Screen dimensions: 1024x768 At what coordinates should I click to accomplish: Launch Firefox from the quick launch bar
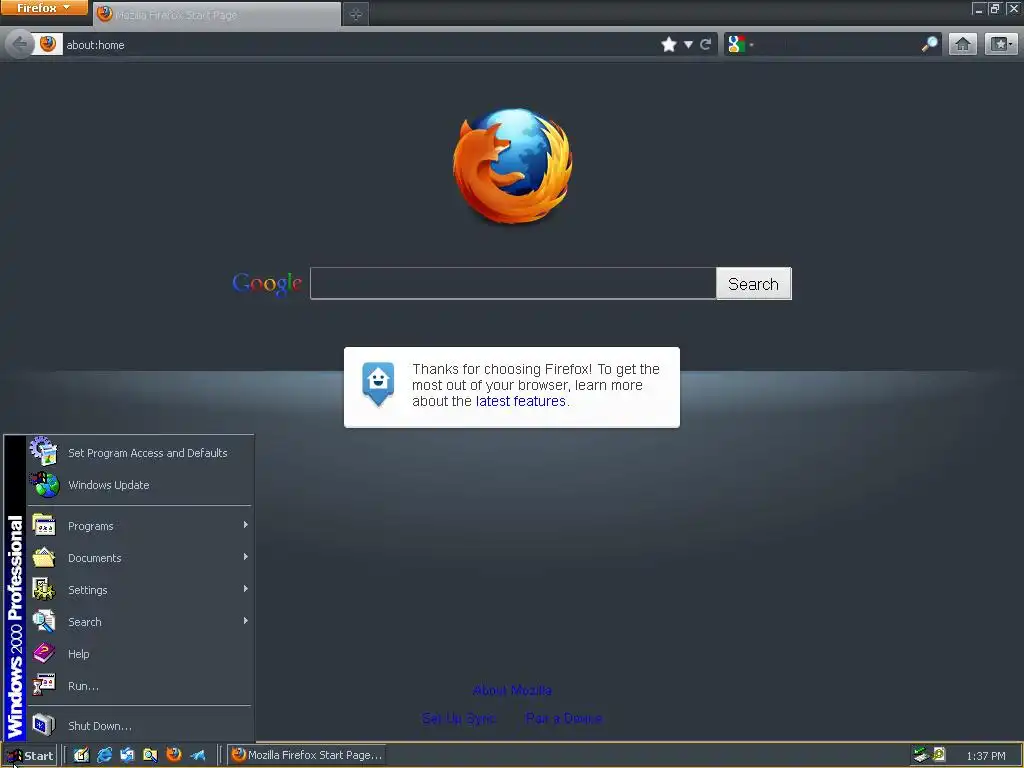(x=174, y=755)
